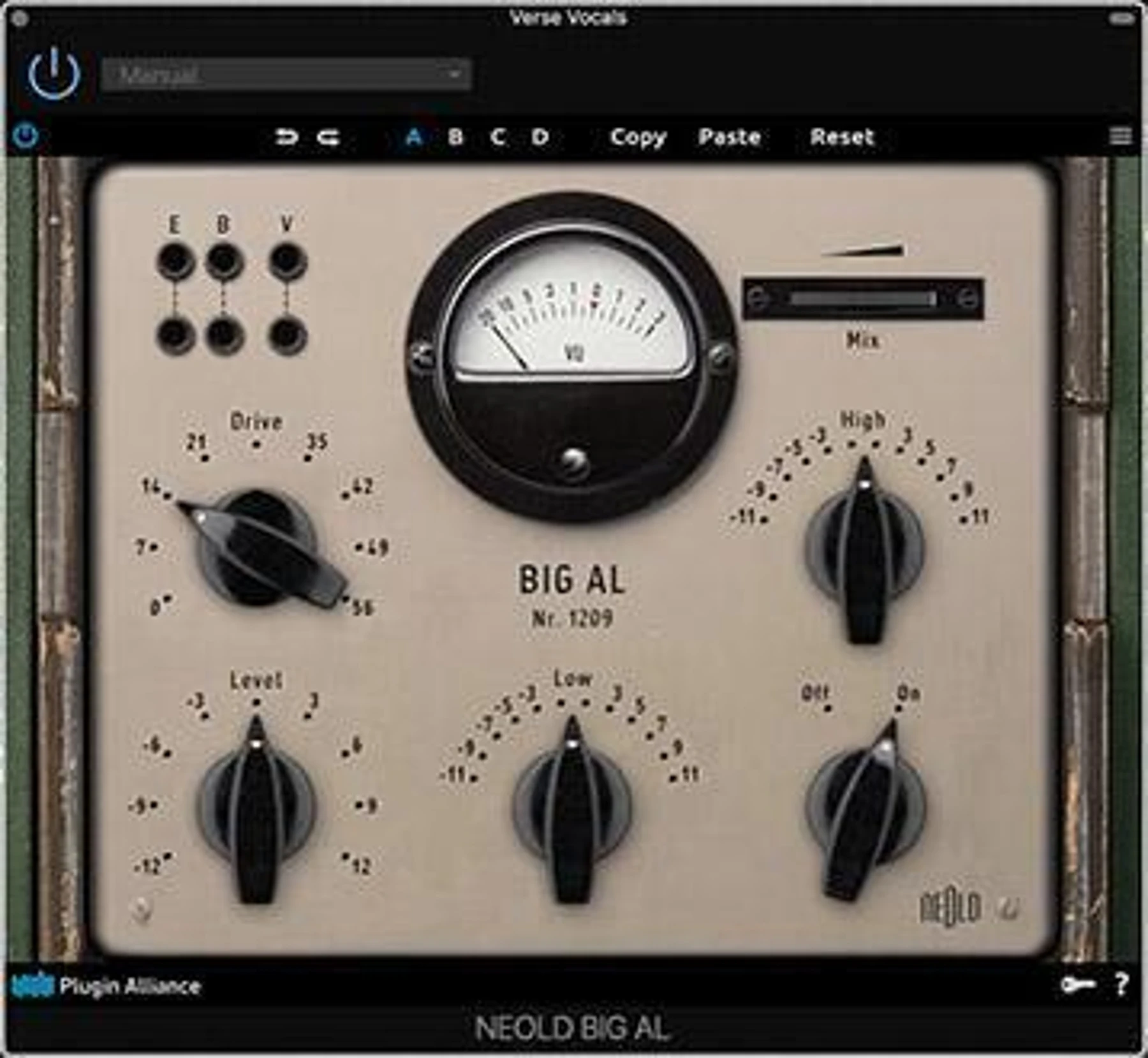The height and width of the screenshot is (1058, 1148).
Task: Open the hamburger menu in the toolbar
Action: pos(1121,136)
